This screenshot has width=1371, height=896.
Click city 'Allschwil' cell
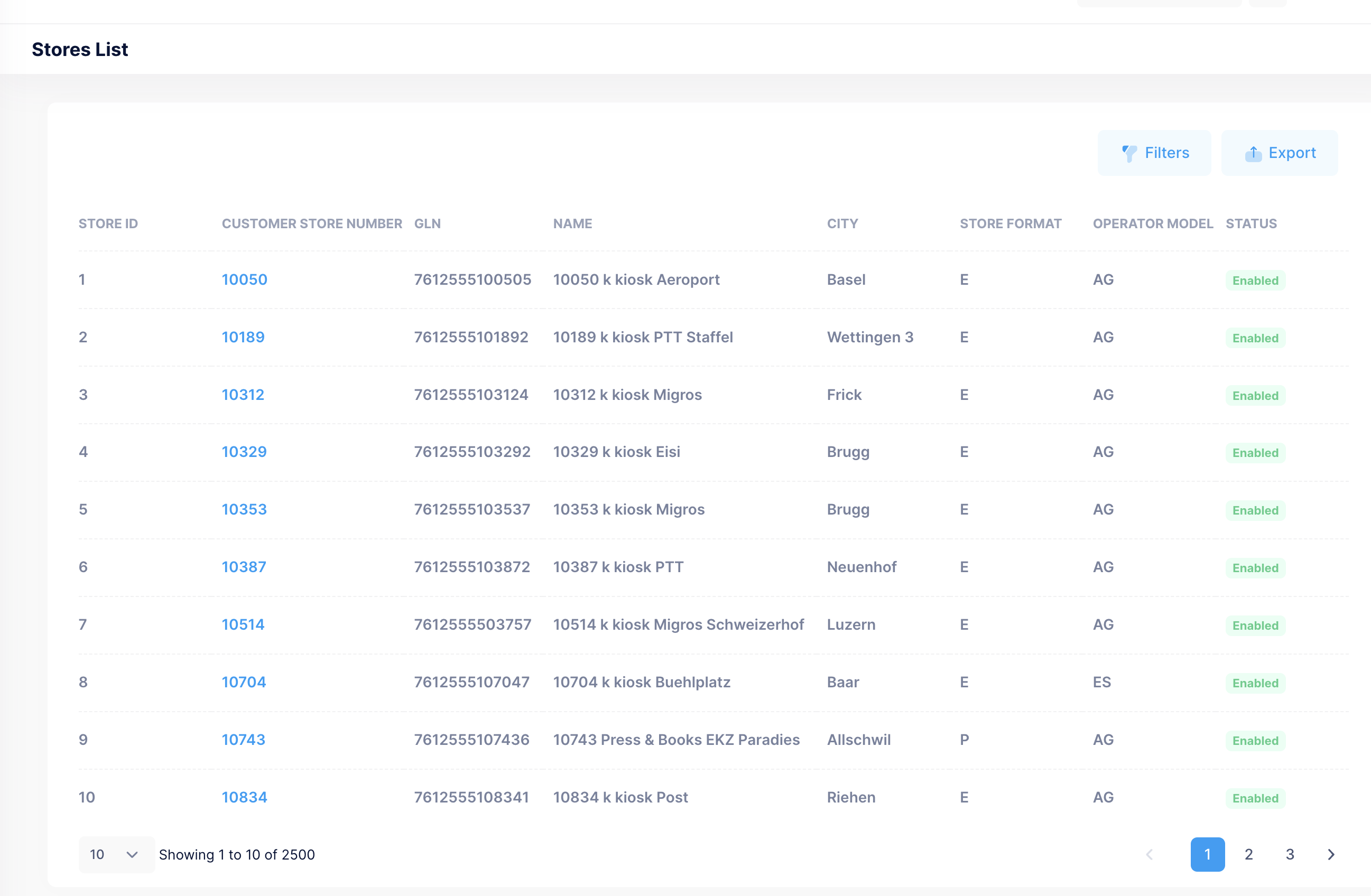[858, 740]
